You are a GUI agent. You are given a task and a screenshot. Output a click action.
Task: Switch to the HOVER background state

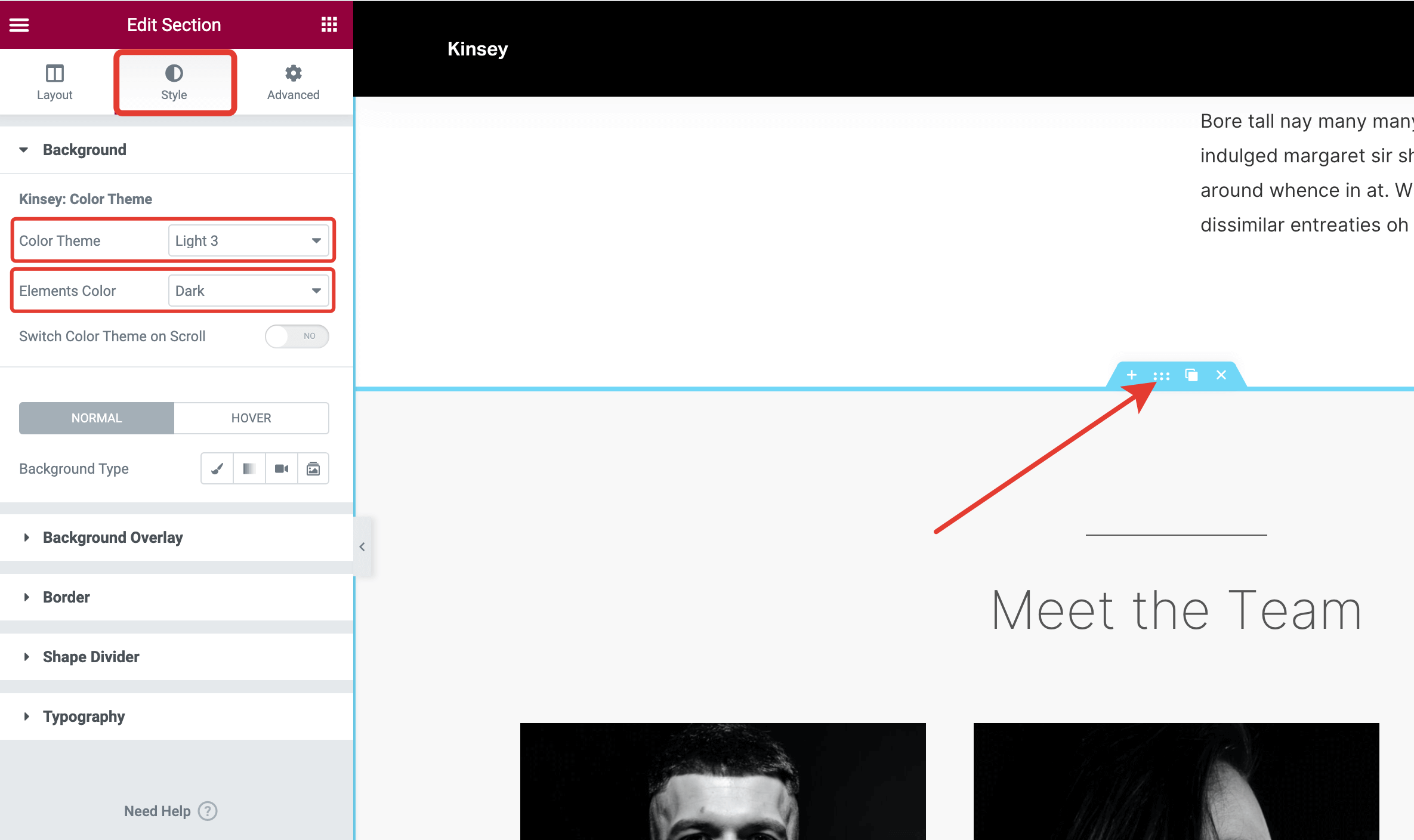(251, 418)
